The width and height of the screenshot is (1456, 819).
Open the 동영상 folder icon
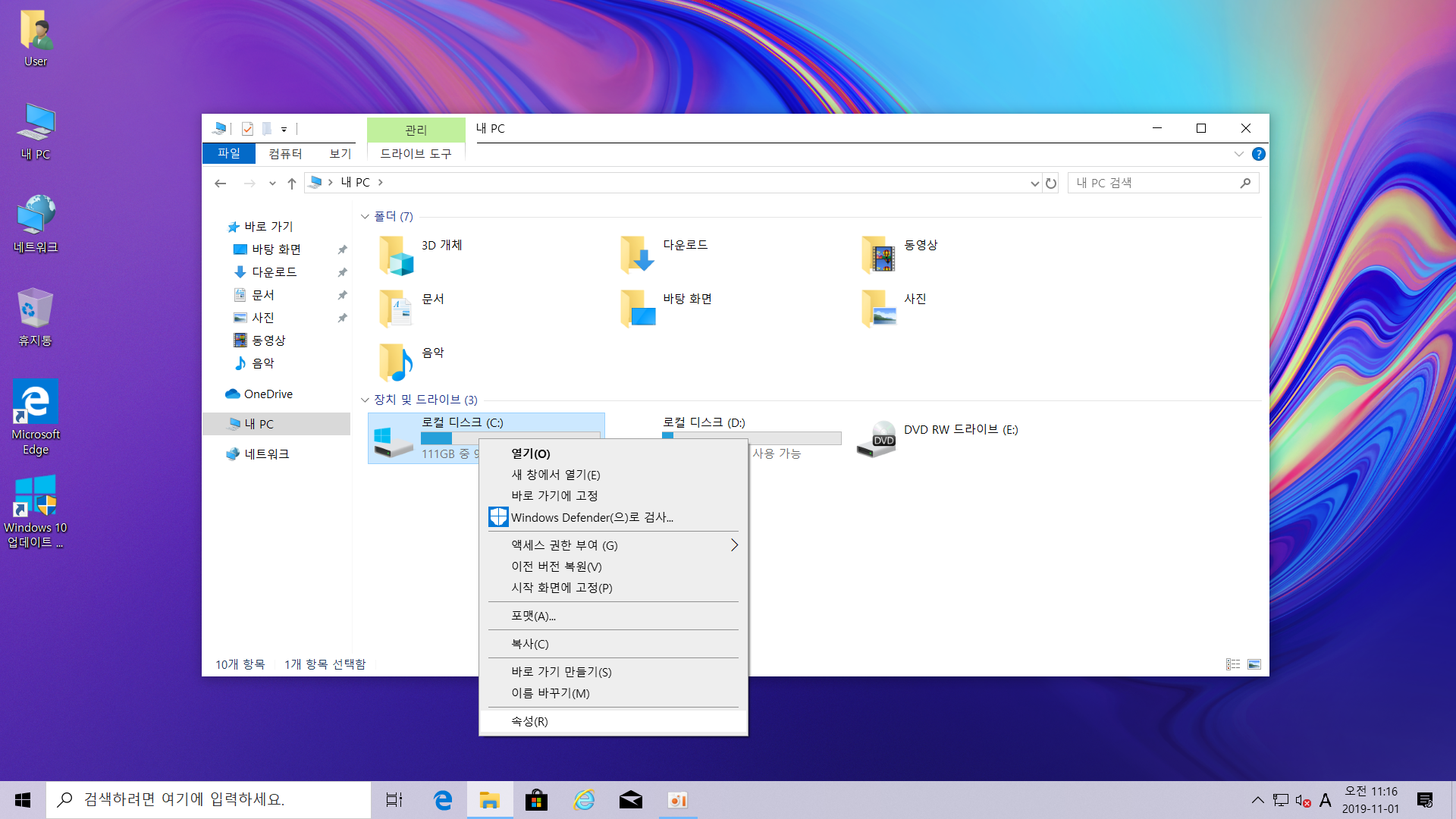point(878,255)
